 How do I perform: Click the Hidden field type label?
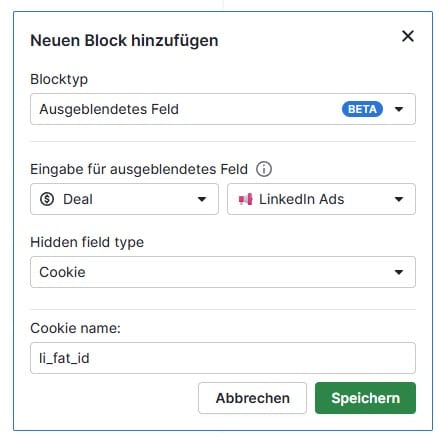(x=87, y=242)
